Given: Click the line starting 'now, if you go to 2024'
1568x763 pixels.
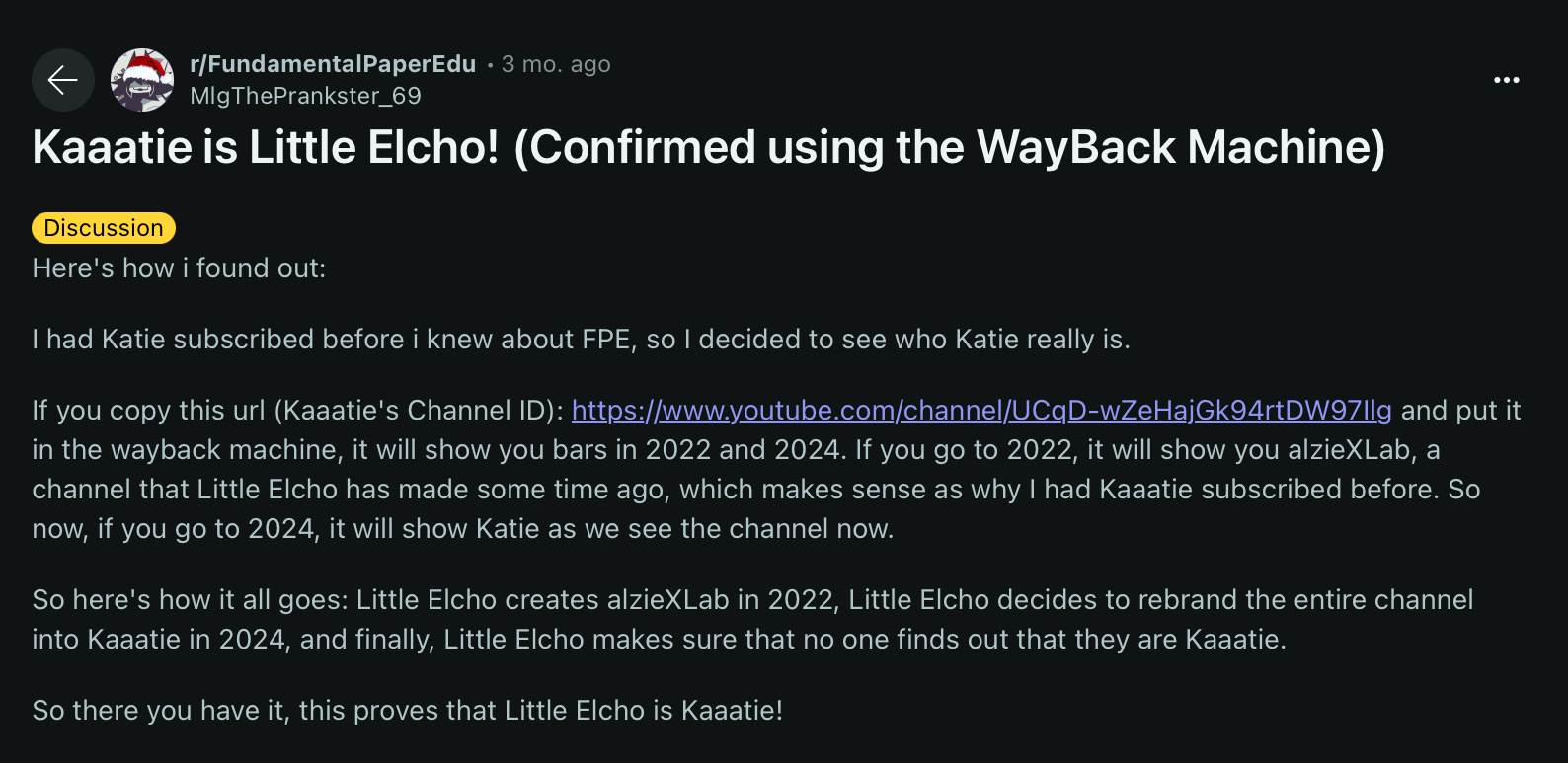Looking at the screenshot, I should (x=463, y=529).
